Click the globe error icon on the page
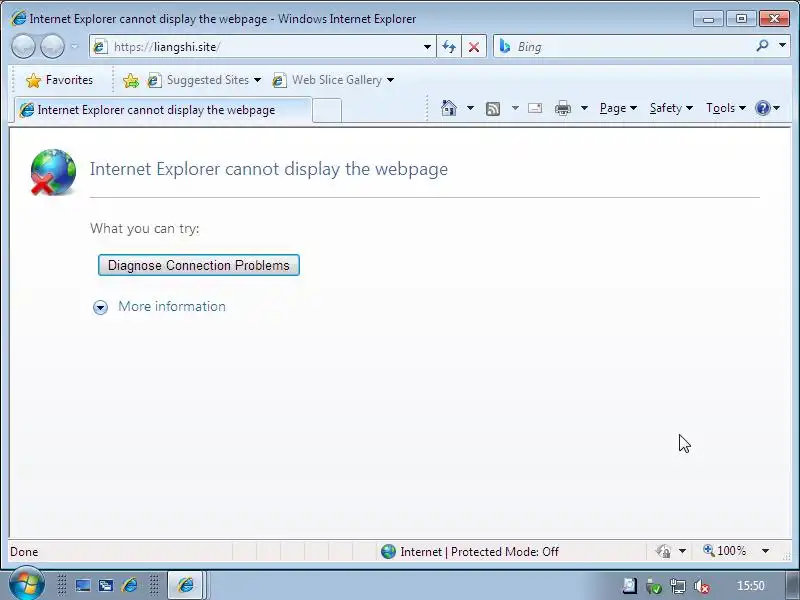 53,172
